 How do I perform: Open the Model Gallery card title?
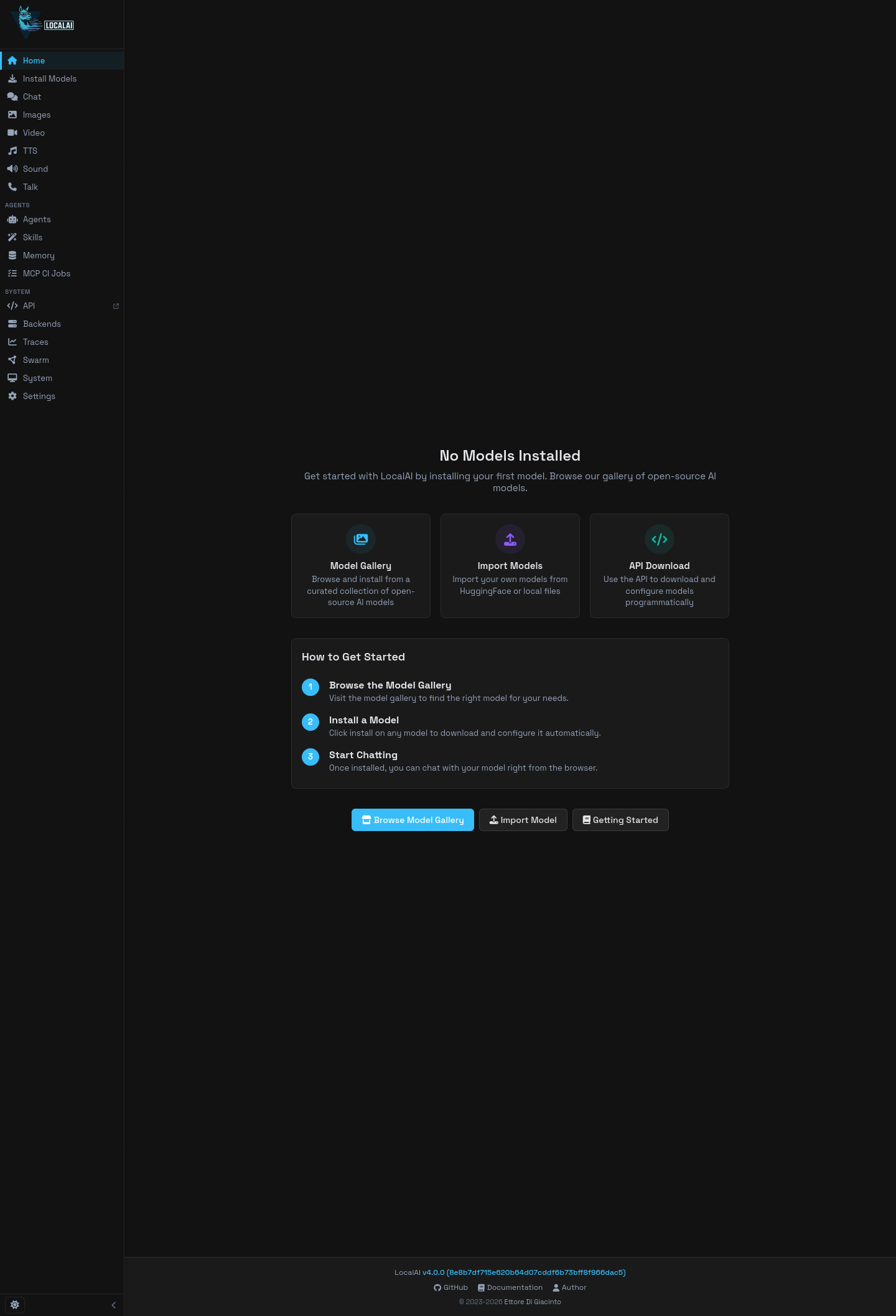point(361,566)
